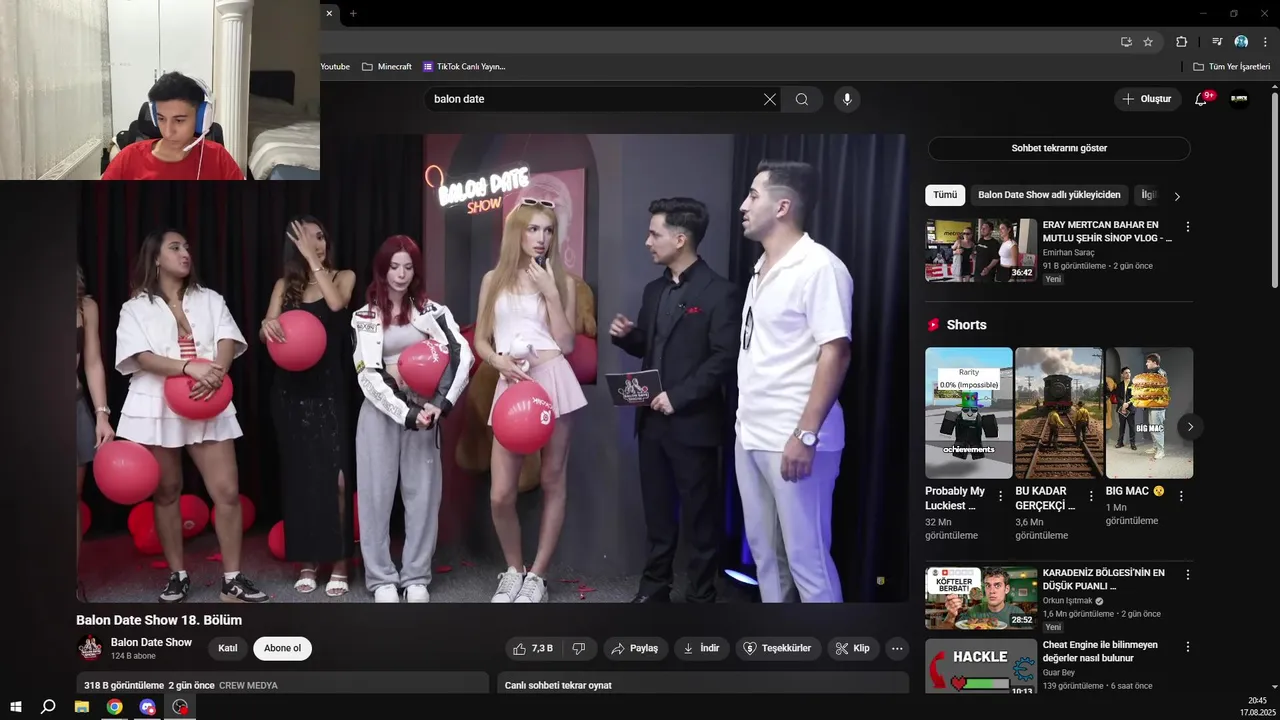Click the Youtube bookmark
The height and width of the screenshot is (720, 1280).
coord(335,67)
